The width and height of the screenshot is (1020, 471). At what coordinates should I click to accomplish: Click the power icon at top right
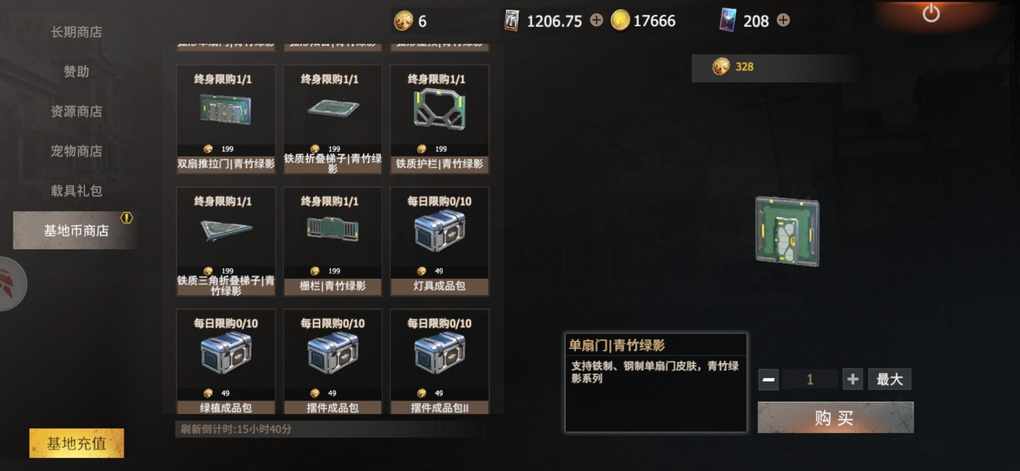931,13
